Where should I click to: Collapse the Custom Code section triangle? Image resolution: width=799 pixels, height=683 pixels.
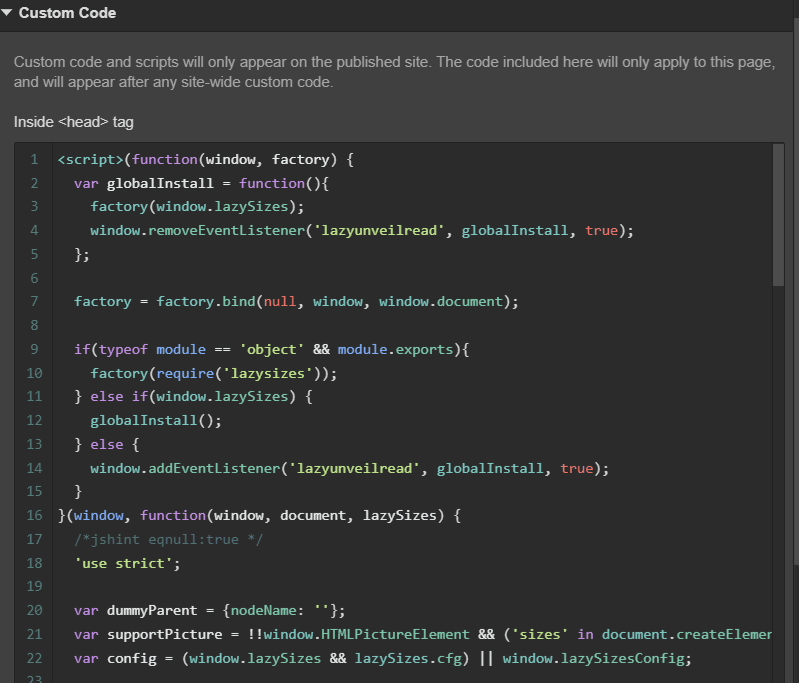[x=8, y=13]
